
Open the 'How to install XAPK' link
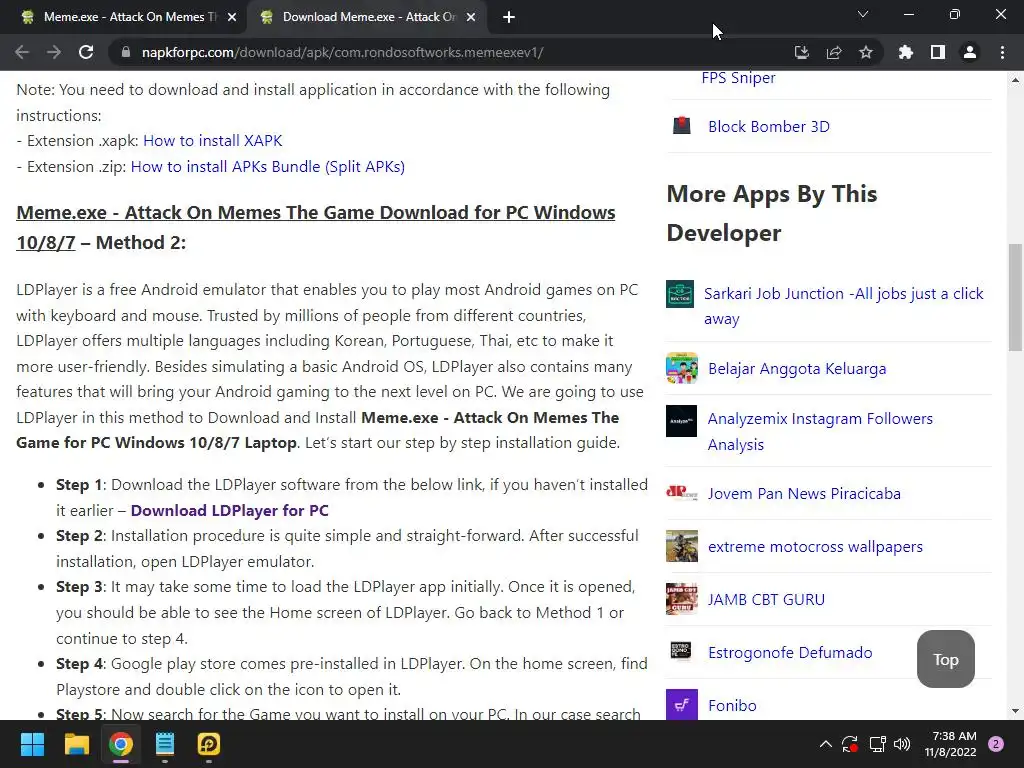212,140
